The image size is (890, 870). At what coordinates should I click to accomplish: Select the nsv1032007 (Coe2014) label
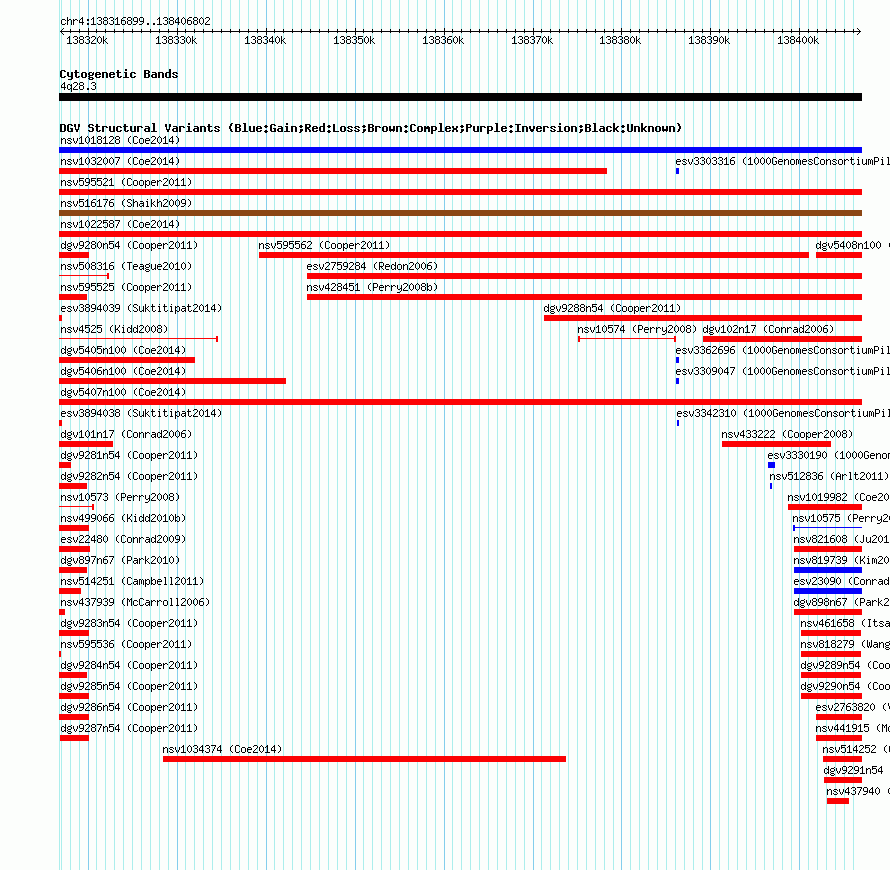(120, 161)
